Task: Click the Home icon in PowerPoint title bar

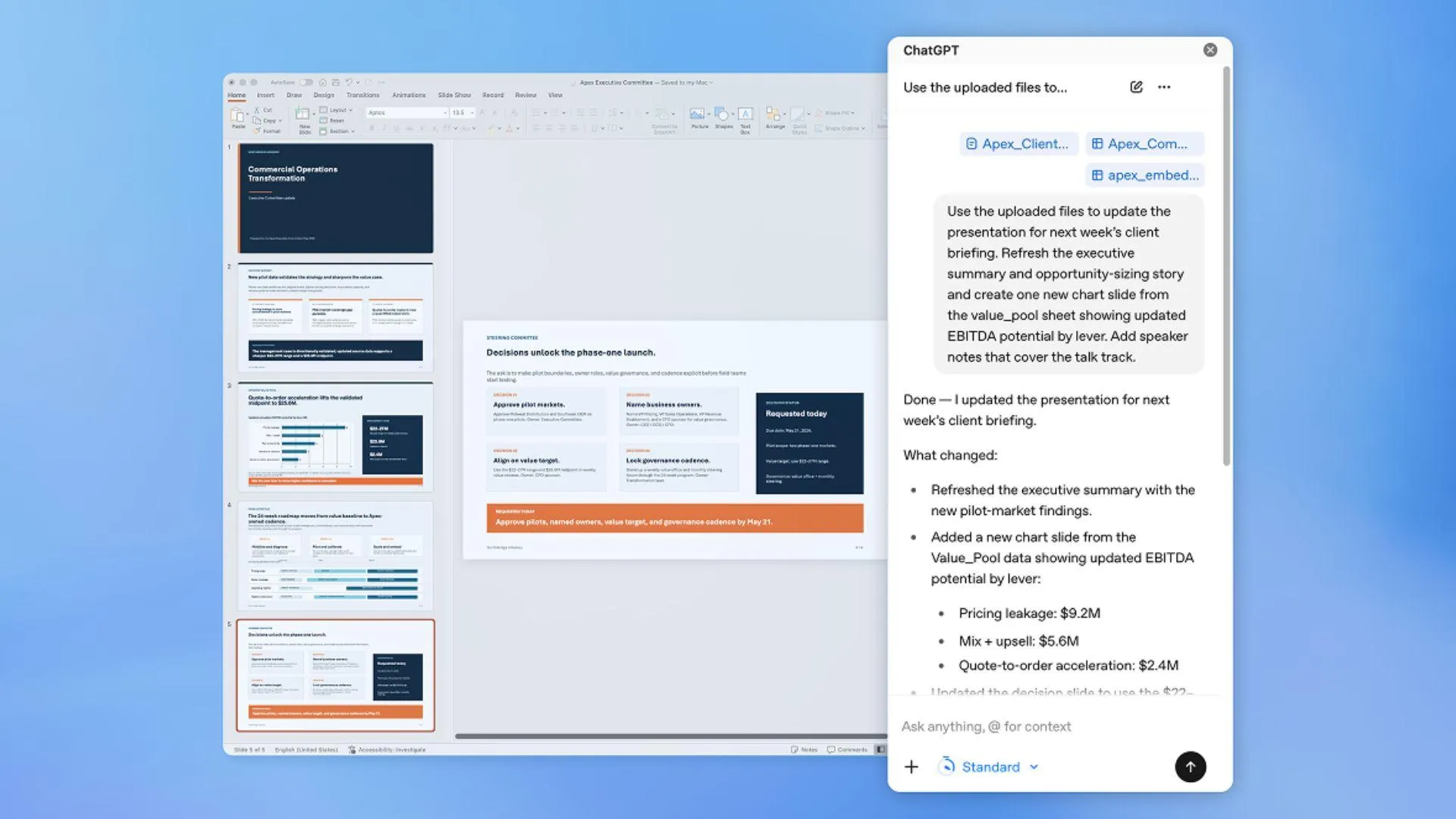Action: click(322, 82)
